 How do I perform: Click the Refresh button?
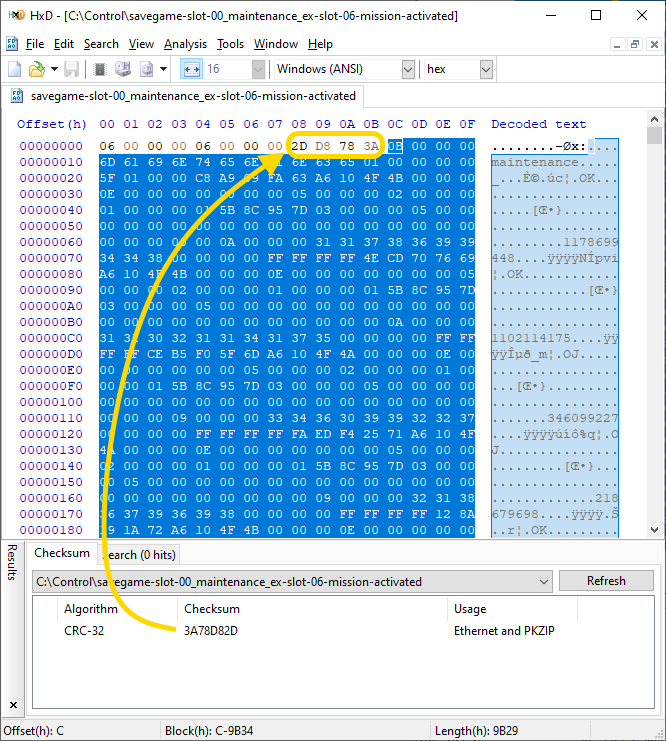point(606,581)
